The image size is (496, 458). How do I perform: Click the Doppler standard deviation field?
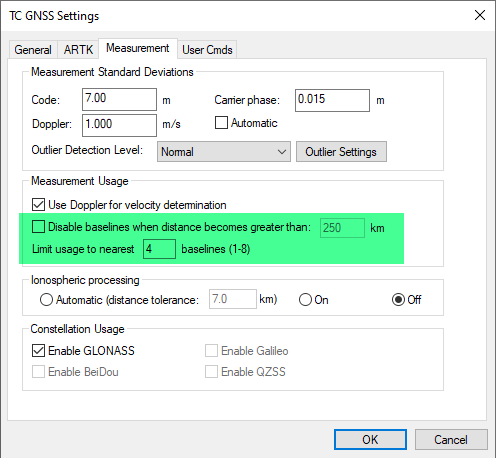pyautogui.click(x=119, y=125)
